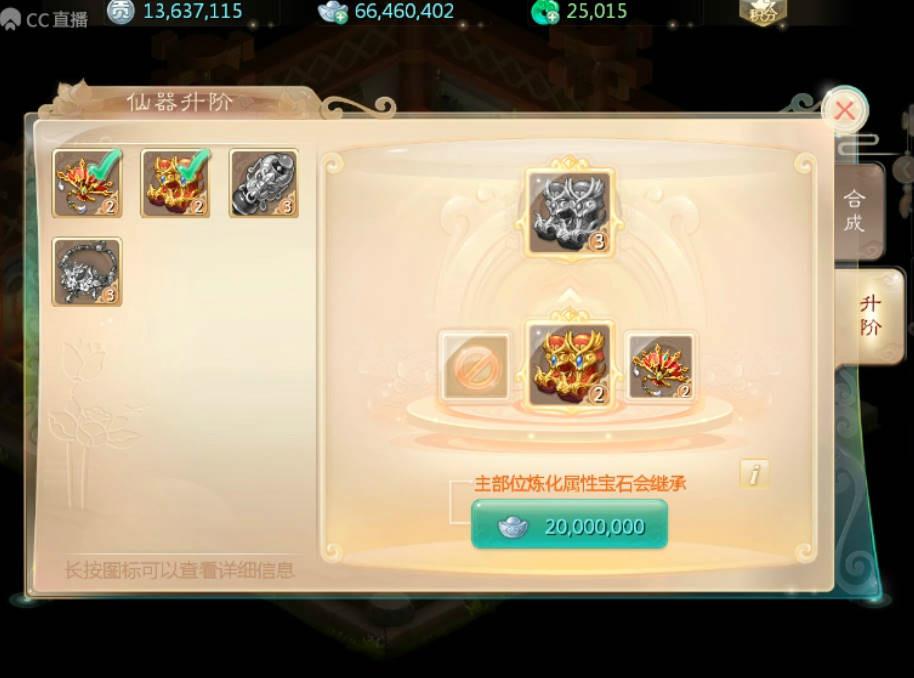This screenshot has height=678, width=914.
Task: Confirm upgrade for 20,000,000 silver
Action: [570, 524]
